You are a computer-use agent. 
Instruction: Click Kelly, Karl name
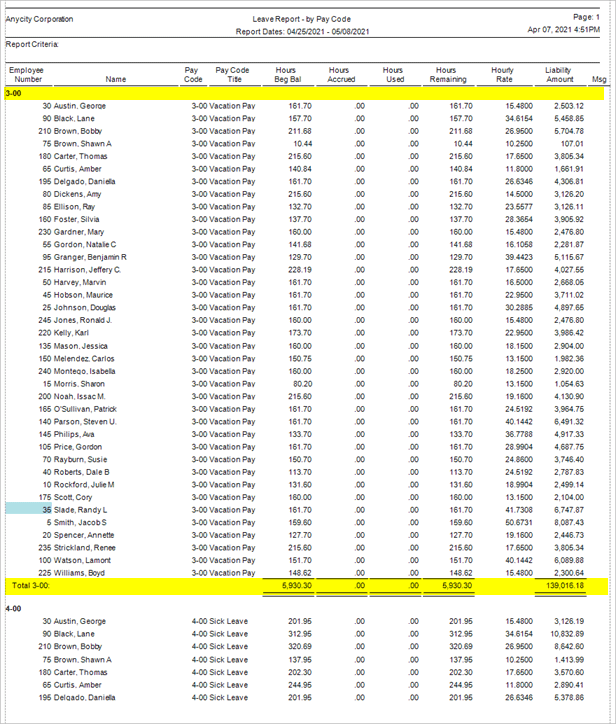coord(71,332)
